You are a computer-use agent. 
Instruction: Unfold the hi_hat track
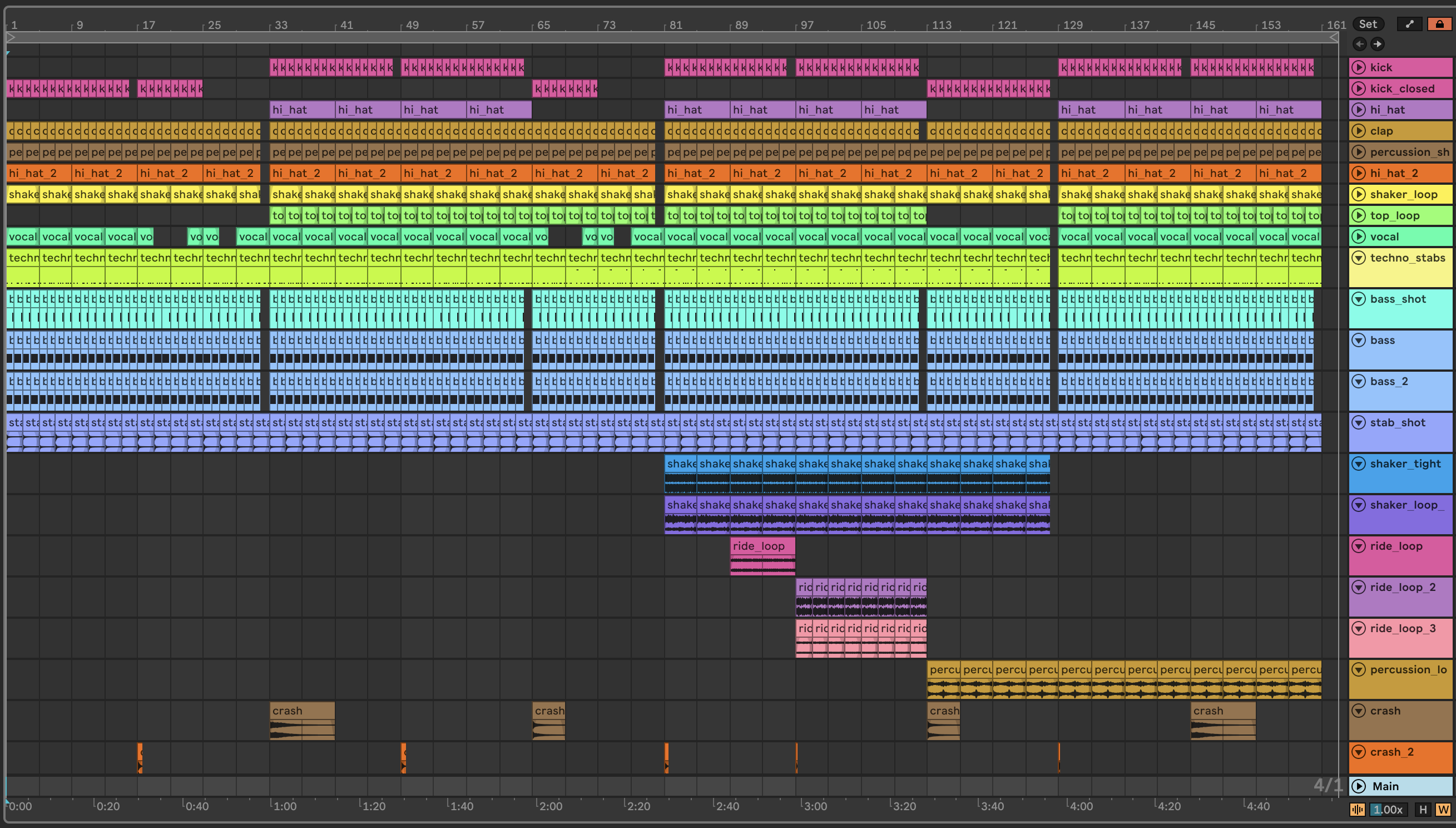(x=1359, y=109)
